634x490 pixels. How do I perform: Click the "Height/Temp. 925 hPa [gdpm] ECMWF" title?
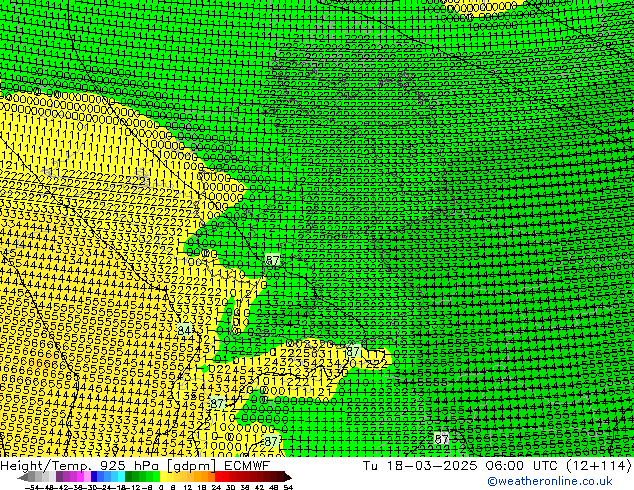pyautogui.click(x=135, y=466)
